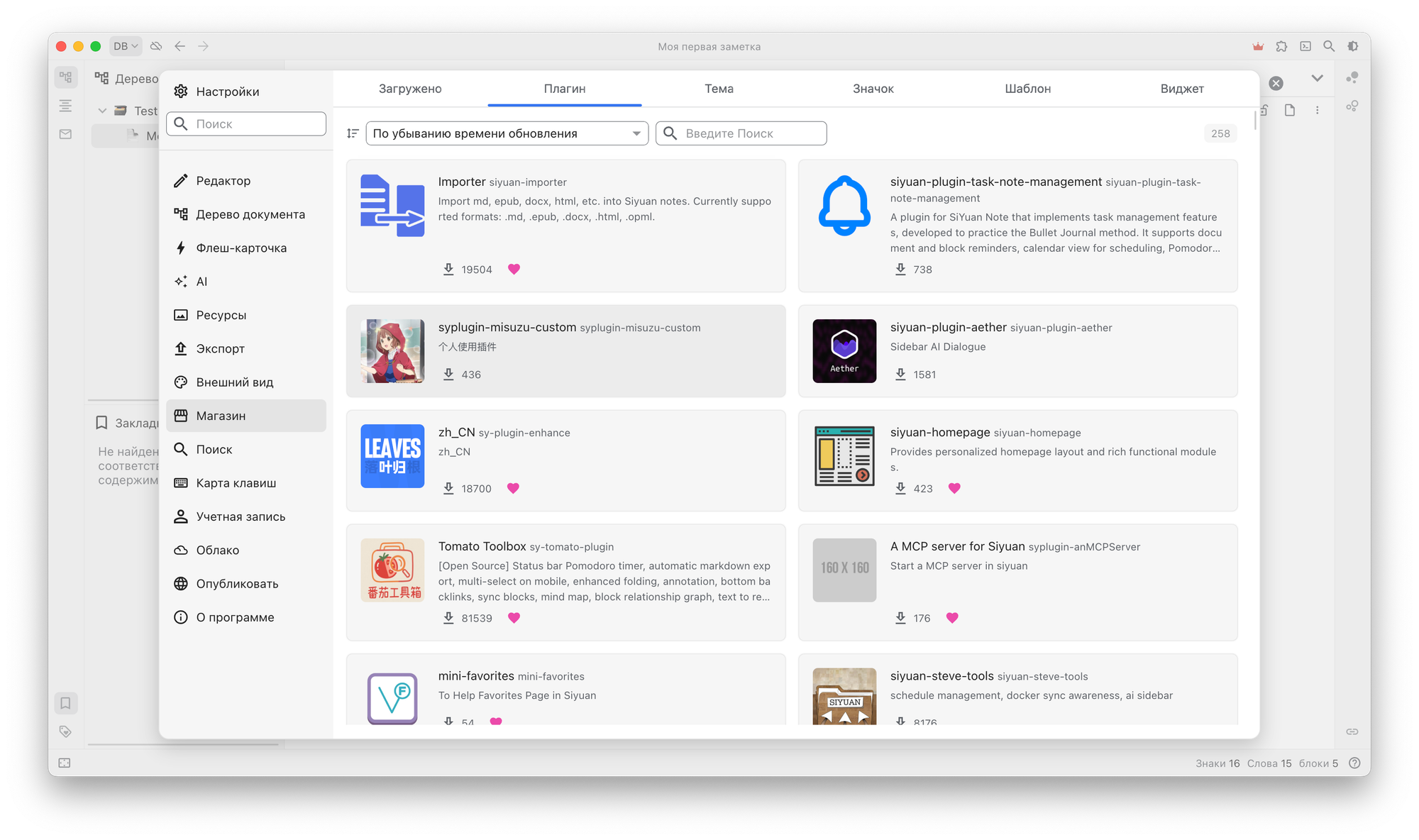This screenshot has width=1419, height=840.
Task: Toggle cloud sync icon in title bar
Action: (156, 46)
